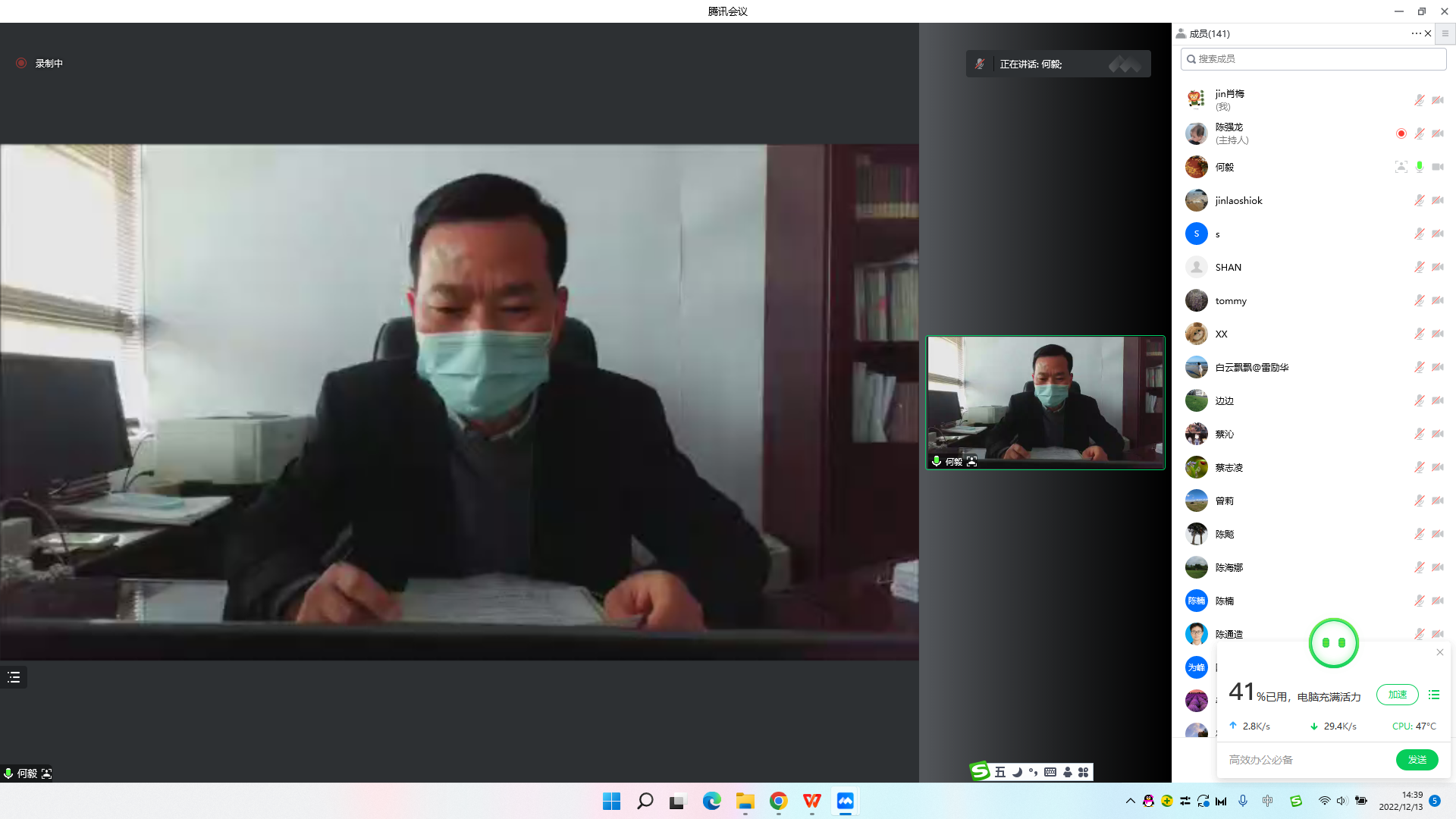Open Tencent Meeting icon in the taskbar
Viewport: 1456px width, 819px height.
[845, 801]
